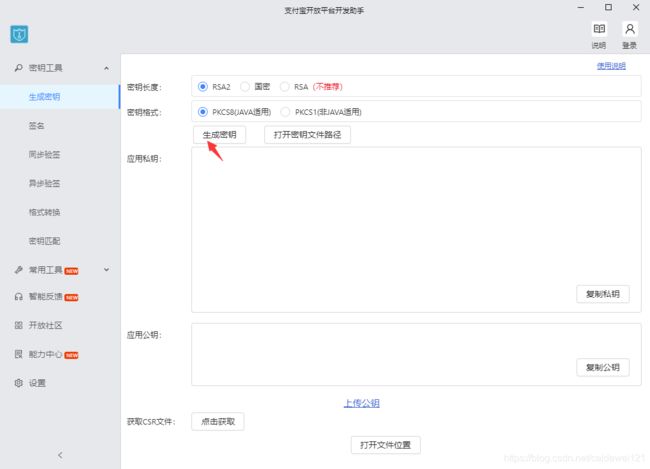Collapse the sidebar with the left arrow

click(x=60, y=455)
